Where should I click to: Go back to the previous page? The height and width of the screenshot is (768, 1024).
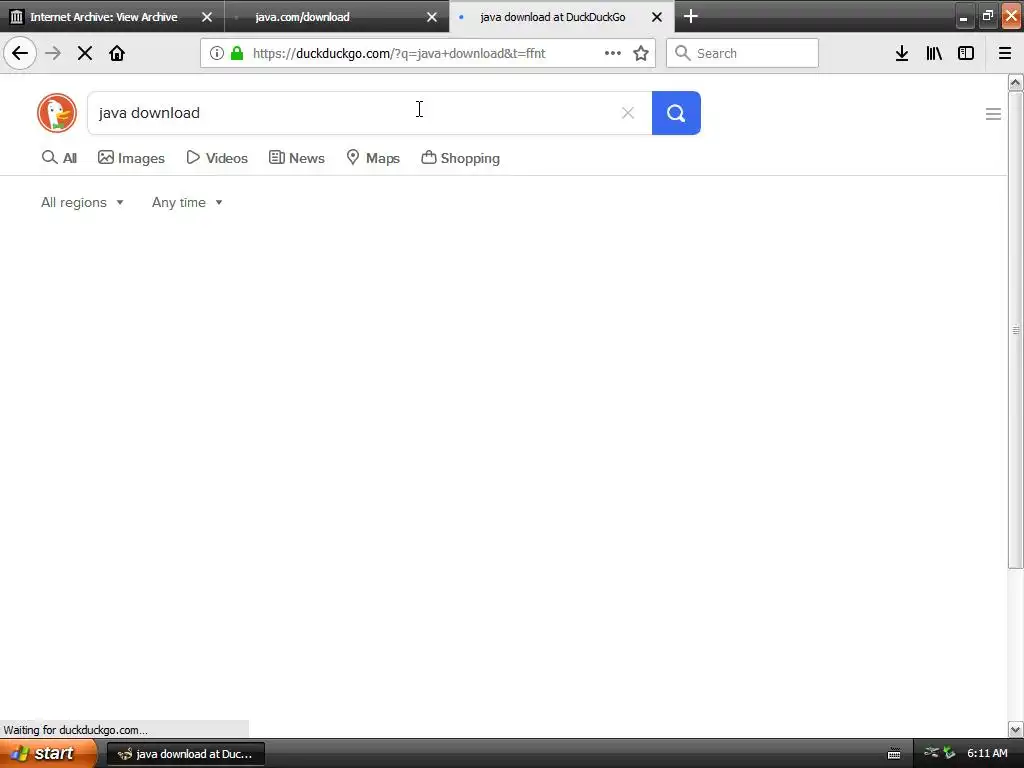(x=20, y=53)
